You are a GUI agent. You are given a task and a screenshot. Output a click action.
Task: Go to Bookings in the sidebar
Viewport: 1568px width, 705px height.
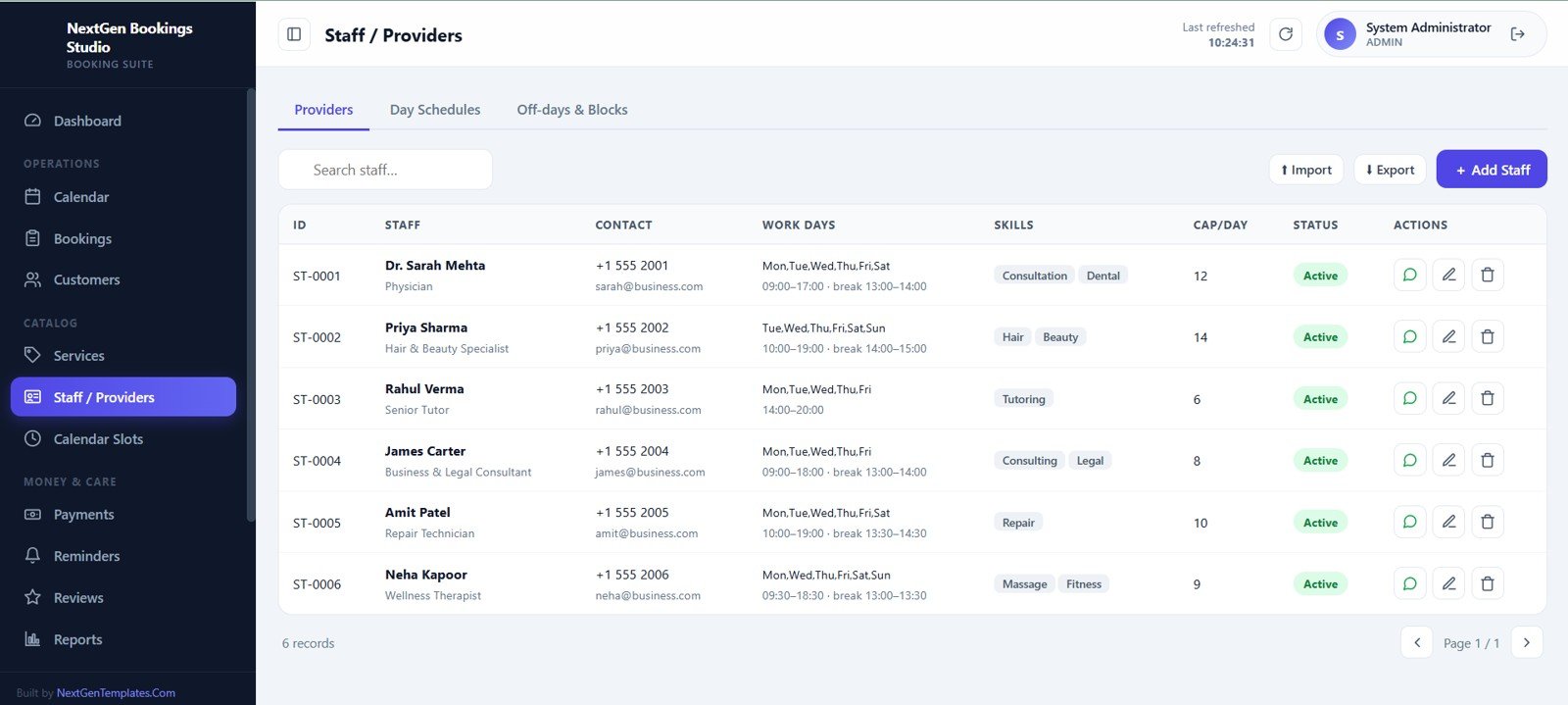pyautogui.click(x=123, y=238)
